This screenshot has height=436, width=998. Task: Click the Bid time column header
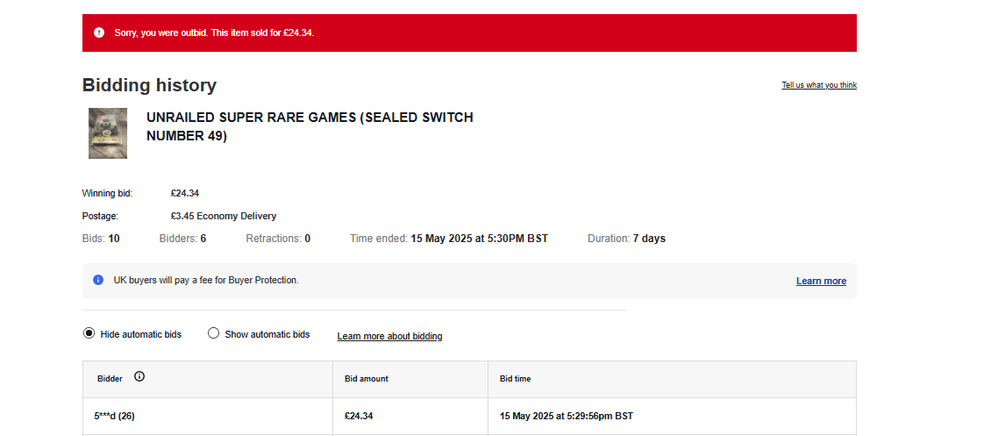pos(515,379)
